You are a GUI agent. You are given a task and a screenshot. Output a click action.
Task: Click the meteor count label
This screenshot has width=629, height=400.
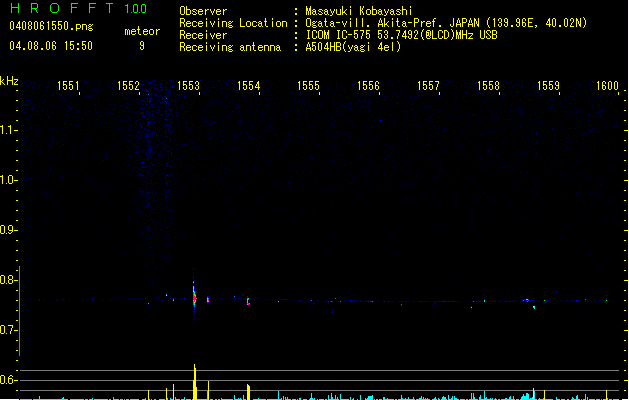pyautogui.click(x=142, y=31)
